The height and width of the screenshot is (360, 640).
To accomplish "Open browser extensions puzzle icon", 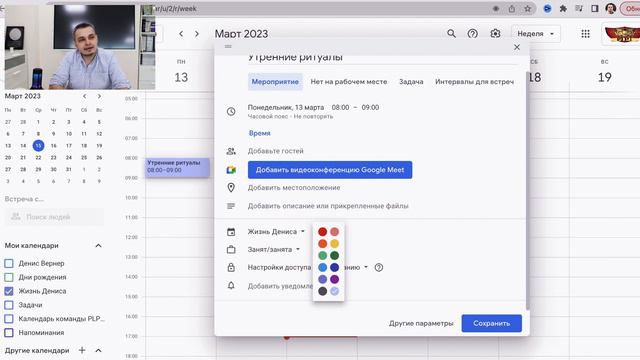I will [563, 9].
